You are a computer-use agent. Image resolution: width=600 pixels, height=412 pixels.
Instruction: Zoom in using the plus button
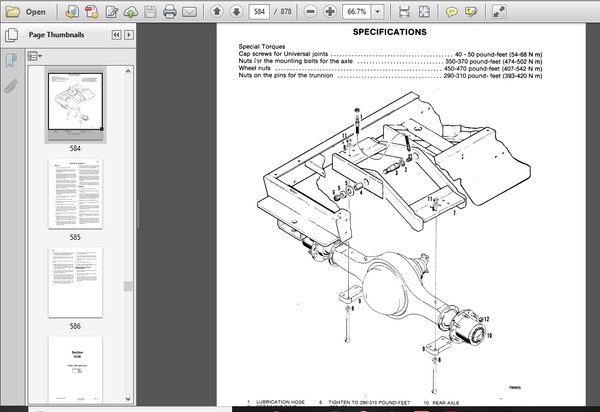tap(329, 12)
